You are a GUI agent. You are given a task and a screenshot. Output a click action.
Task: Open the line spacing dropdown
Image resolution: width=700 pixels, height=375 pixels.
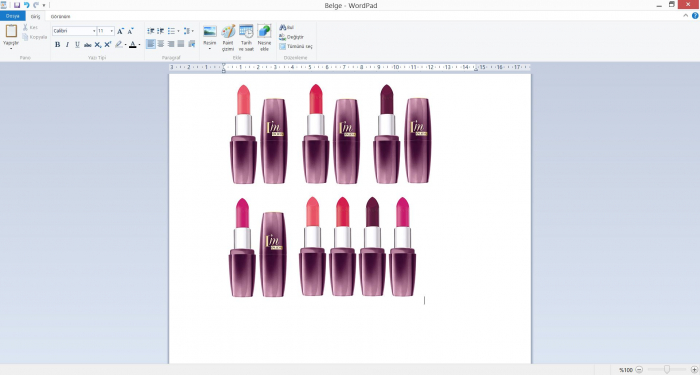coord(189,31)
